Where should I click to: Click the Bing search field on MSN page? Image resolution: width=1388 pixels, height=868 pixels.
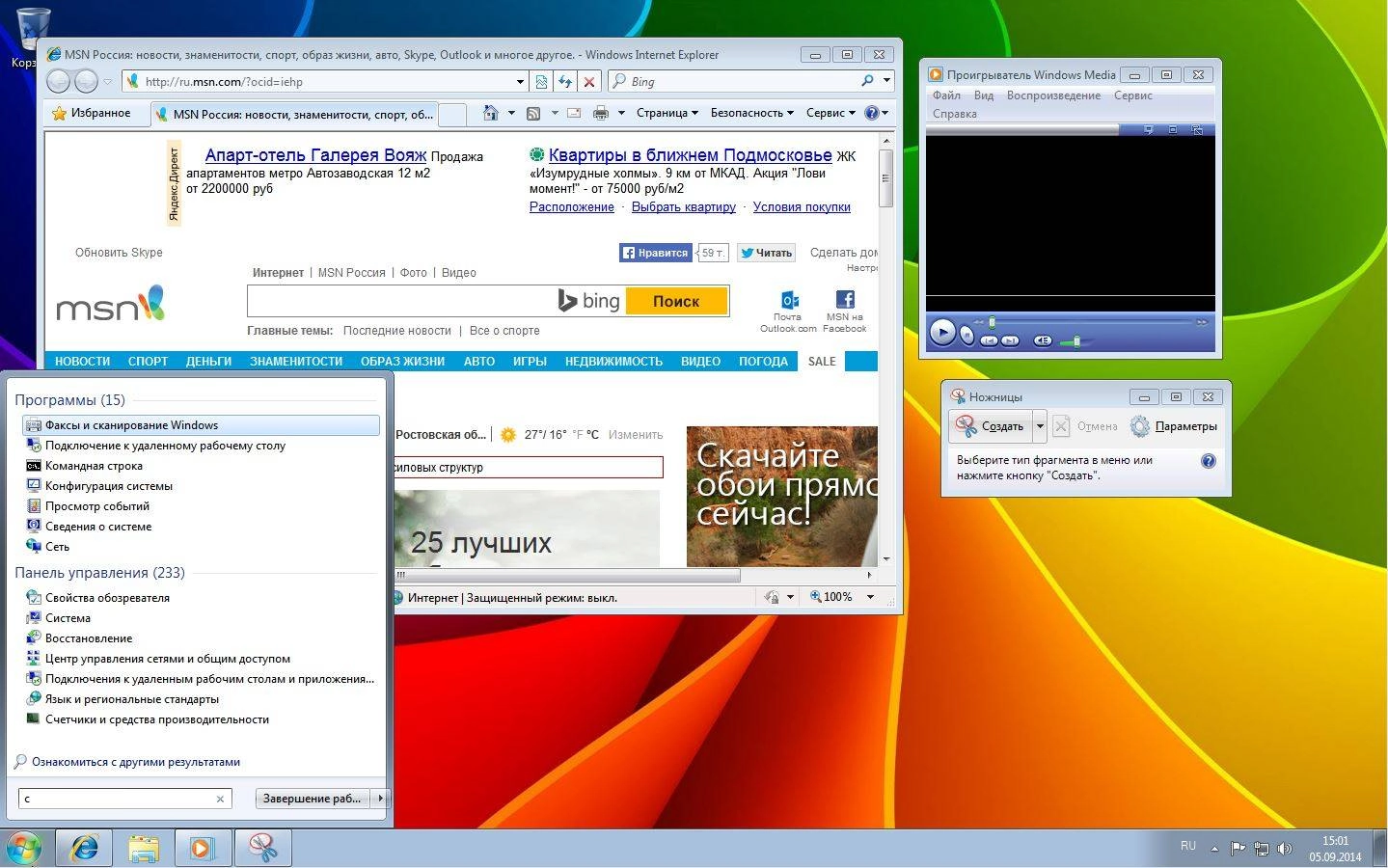(x=401, y=301)
